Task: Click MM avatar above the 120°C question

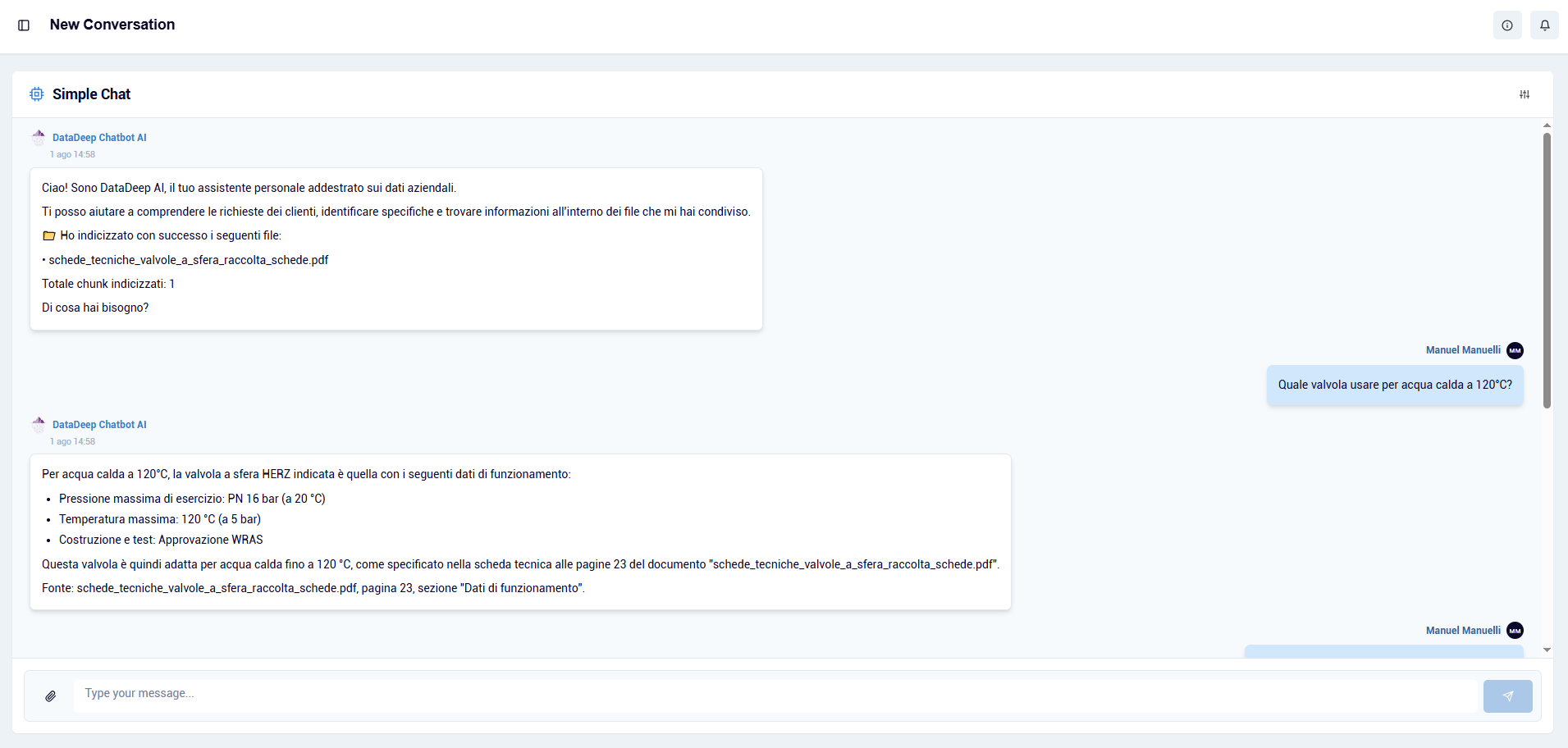Action: [1515, 350]
